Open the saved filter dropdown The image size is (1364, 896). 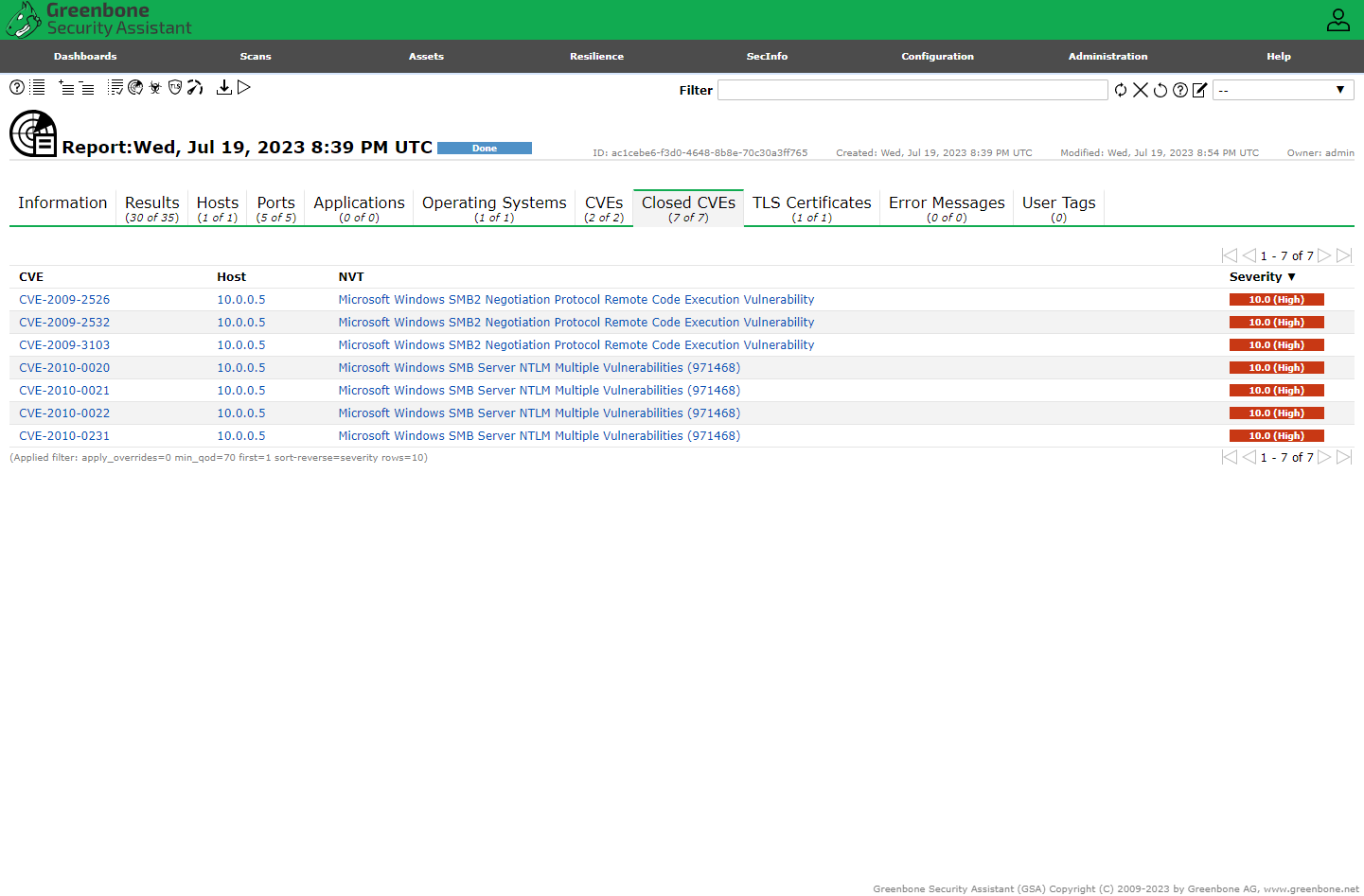[x=1283, y=90]
